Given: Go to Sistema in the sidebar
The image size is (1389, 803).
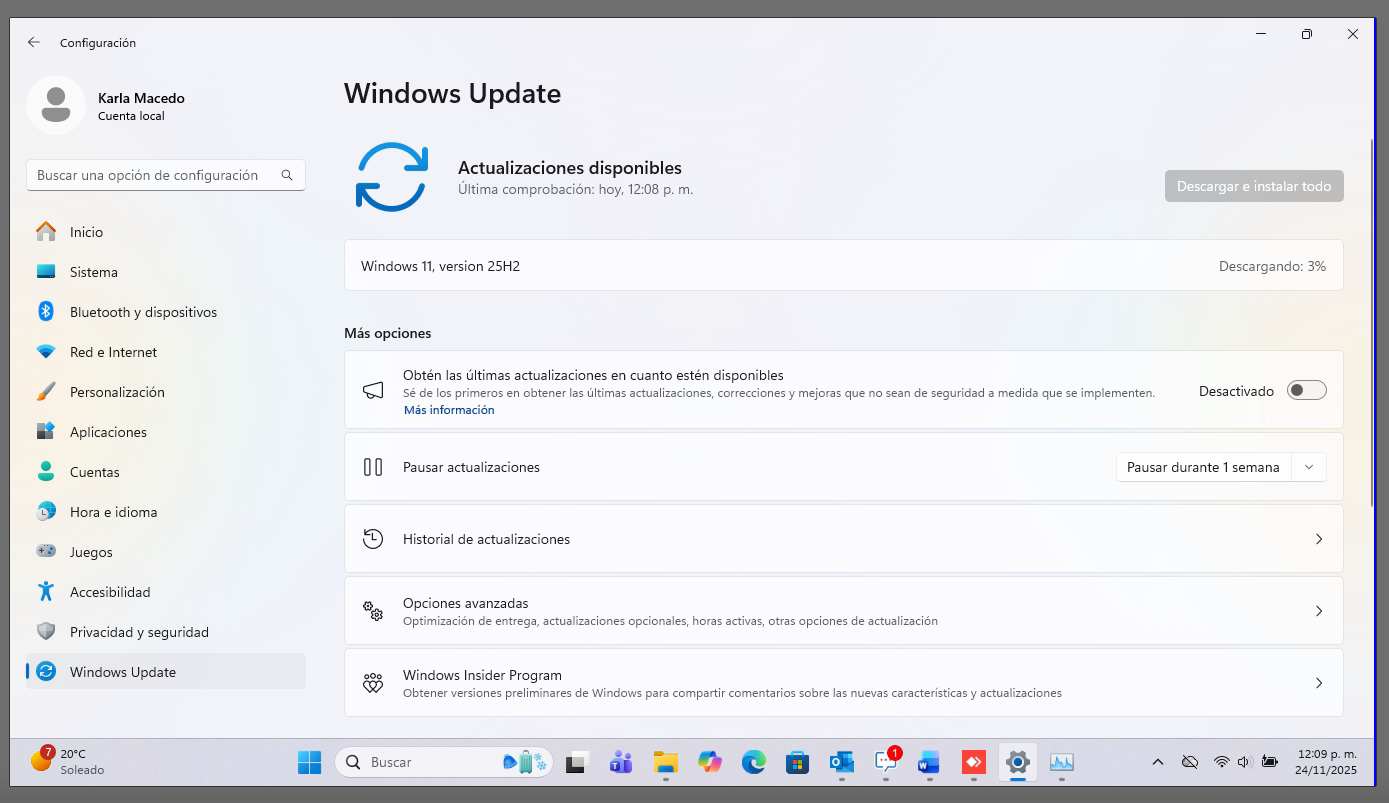Looking at the screenshot, I should pos(94,272).
